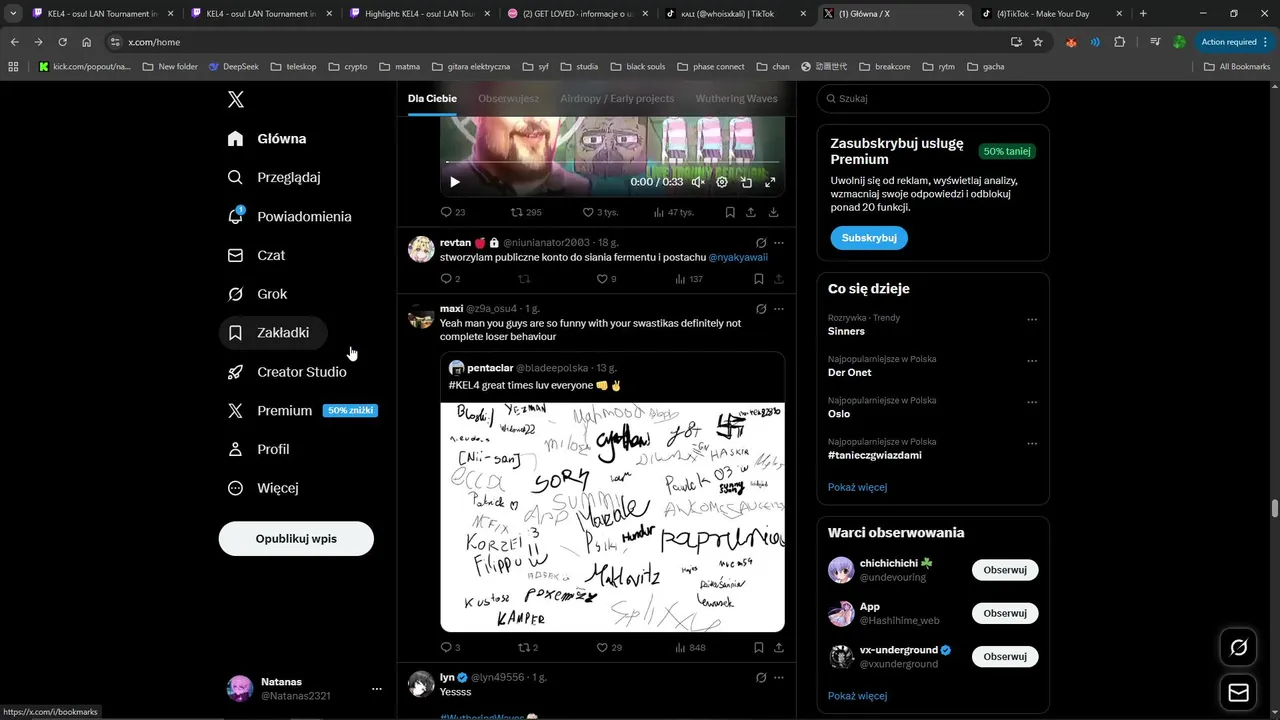Open Czat messages in sidebar
This screenshot has height=720, width=1280.
[257, 255]
